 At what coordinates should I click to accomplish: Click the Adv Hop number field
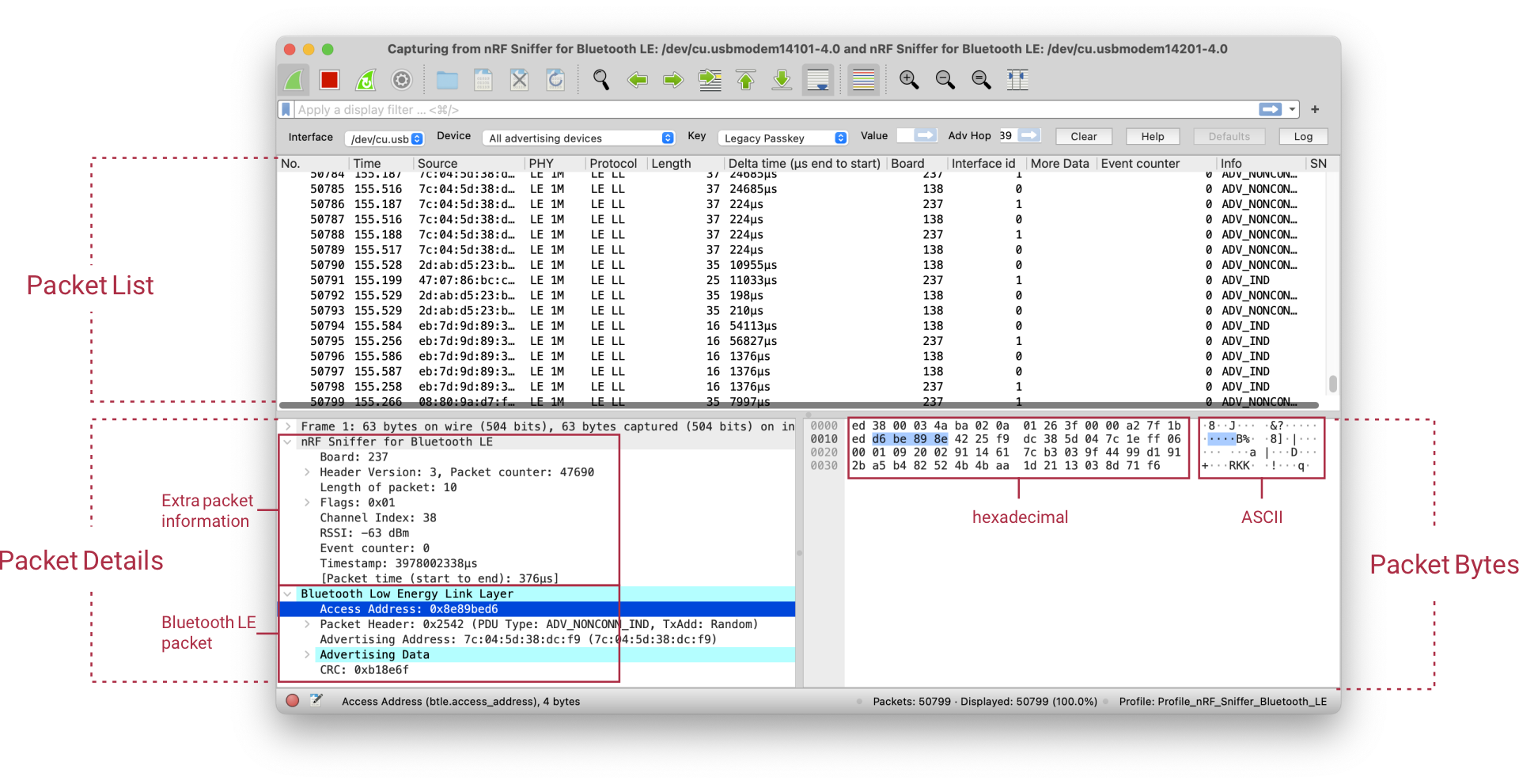(1007, 135)
